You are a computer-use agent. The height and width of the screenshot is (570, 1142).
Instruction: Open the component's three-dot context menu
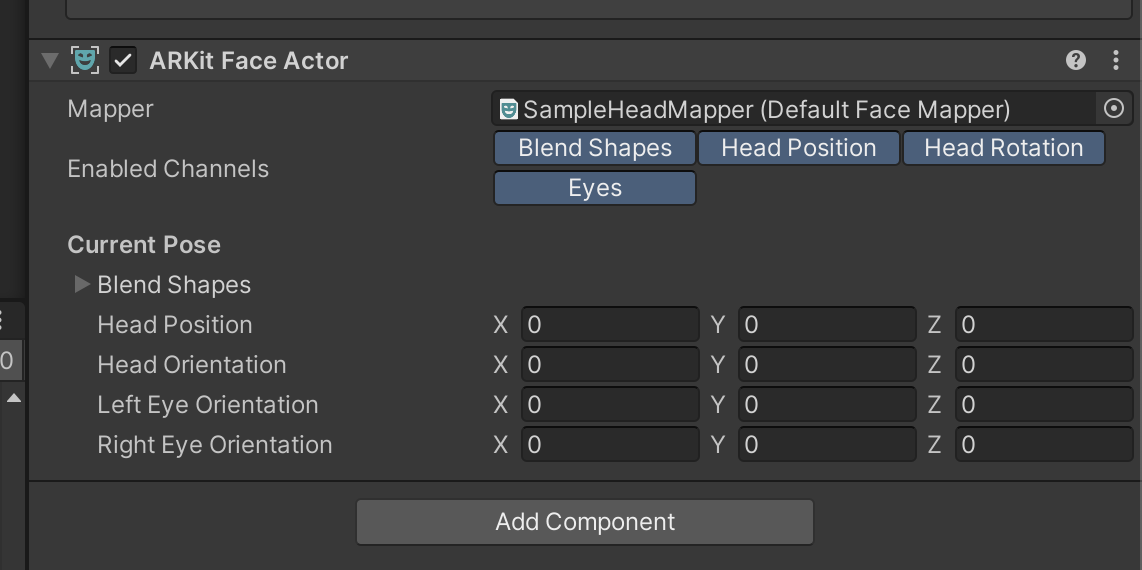pyautogui.click(x=1116, y=60)
